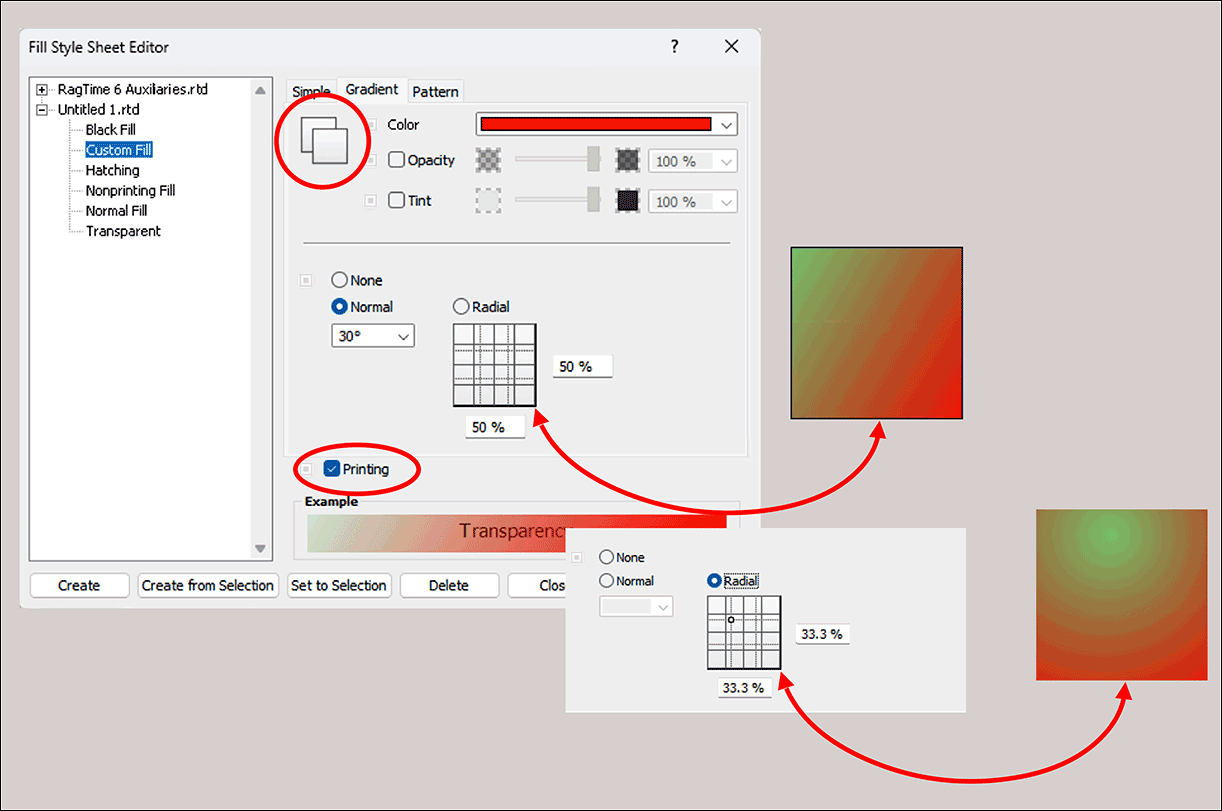Expand the RagTime 6 Auxiliaries.rtd node
Image resolution: width=1222 pixels, height=811 pixels.
42,90
